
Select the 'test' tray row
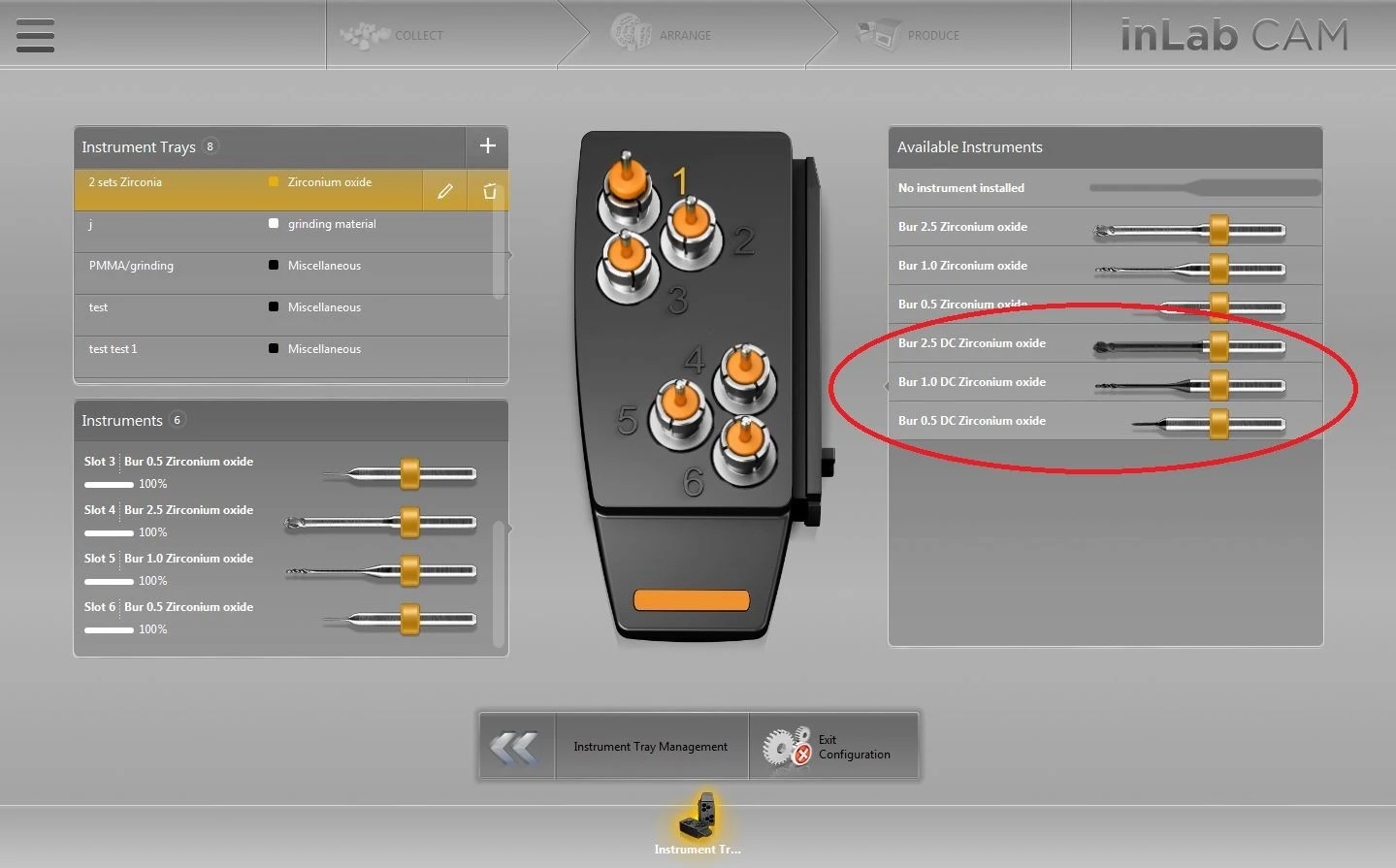click(291, 316)
